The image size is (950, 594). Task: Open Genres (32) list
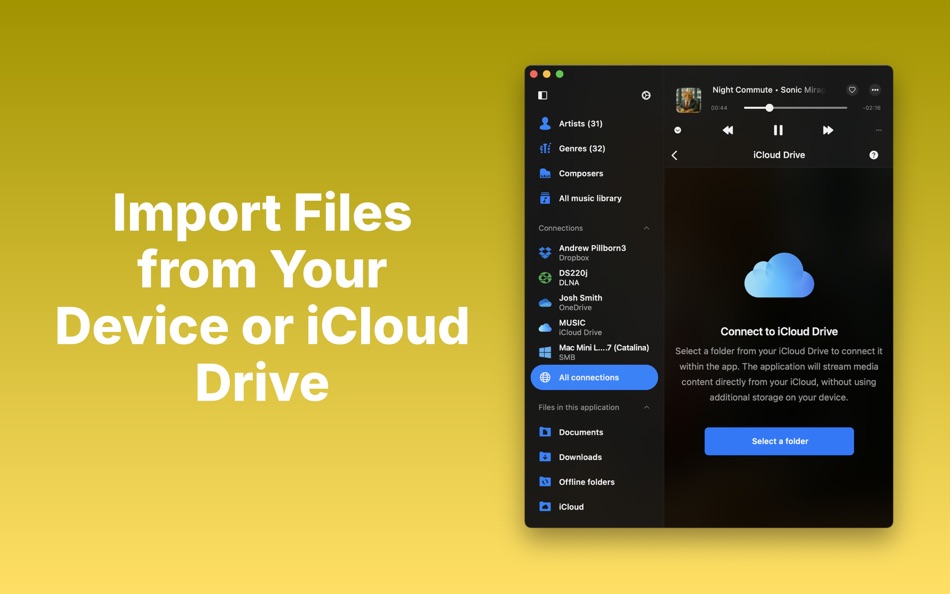pos(594,148)
